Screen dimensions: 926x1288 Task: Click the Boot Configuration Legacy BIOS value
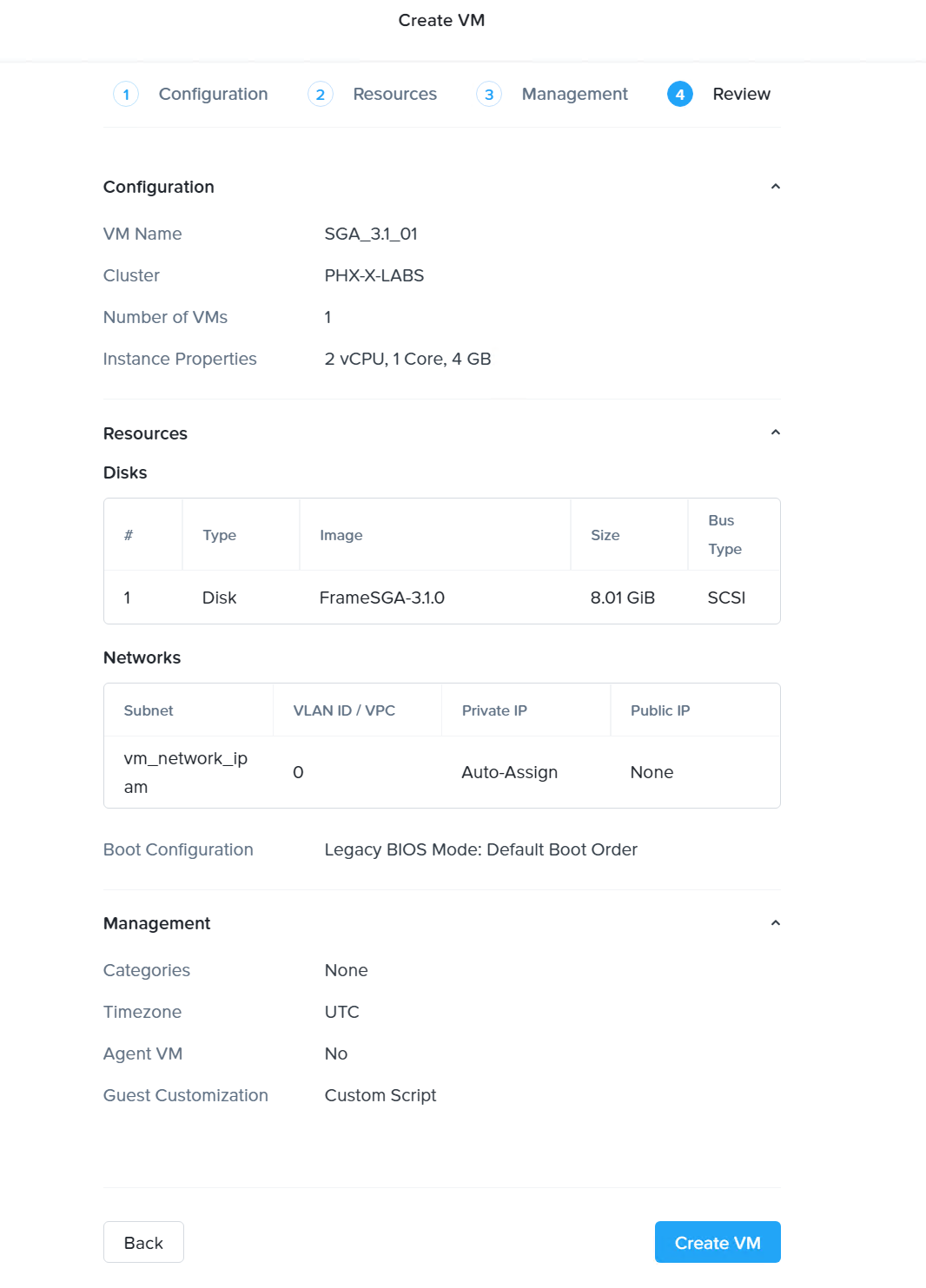point(481,849)
